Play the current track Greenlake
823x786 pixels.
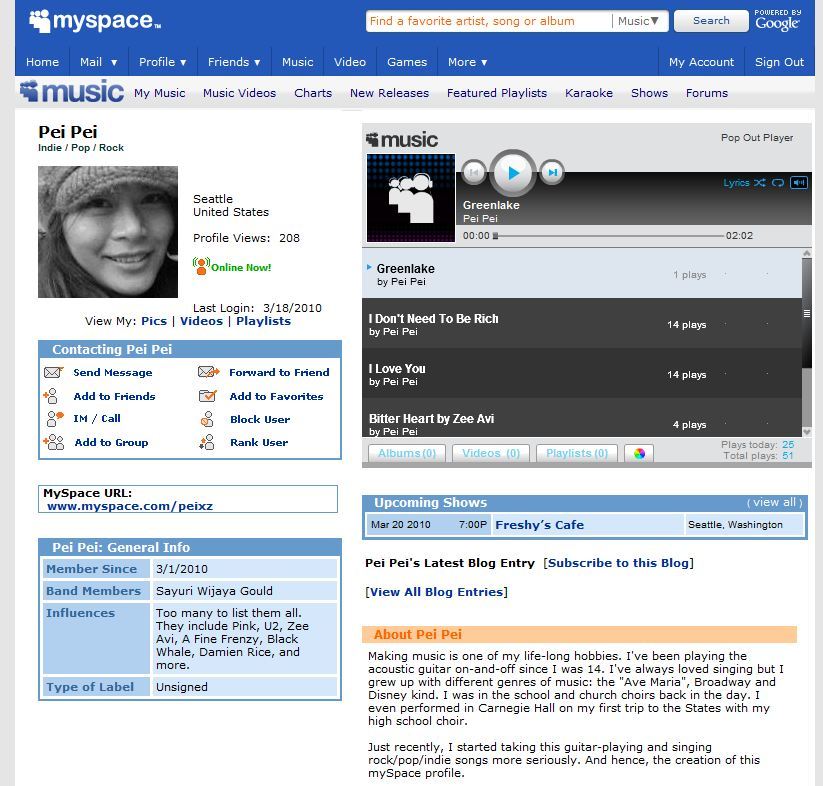click(x=513, y=173)
